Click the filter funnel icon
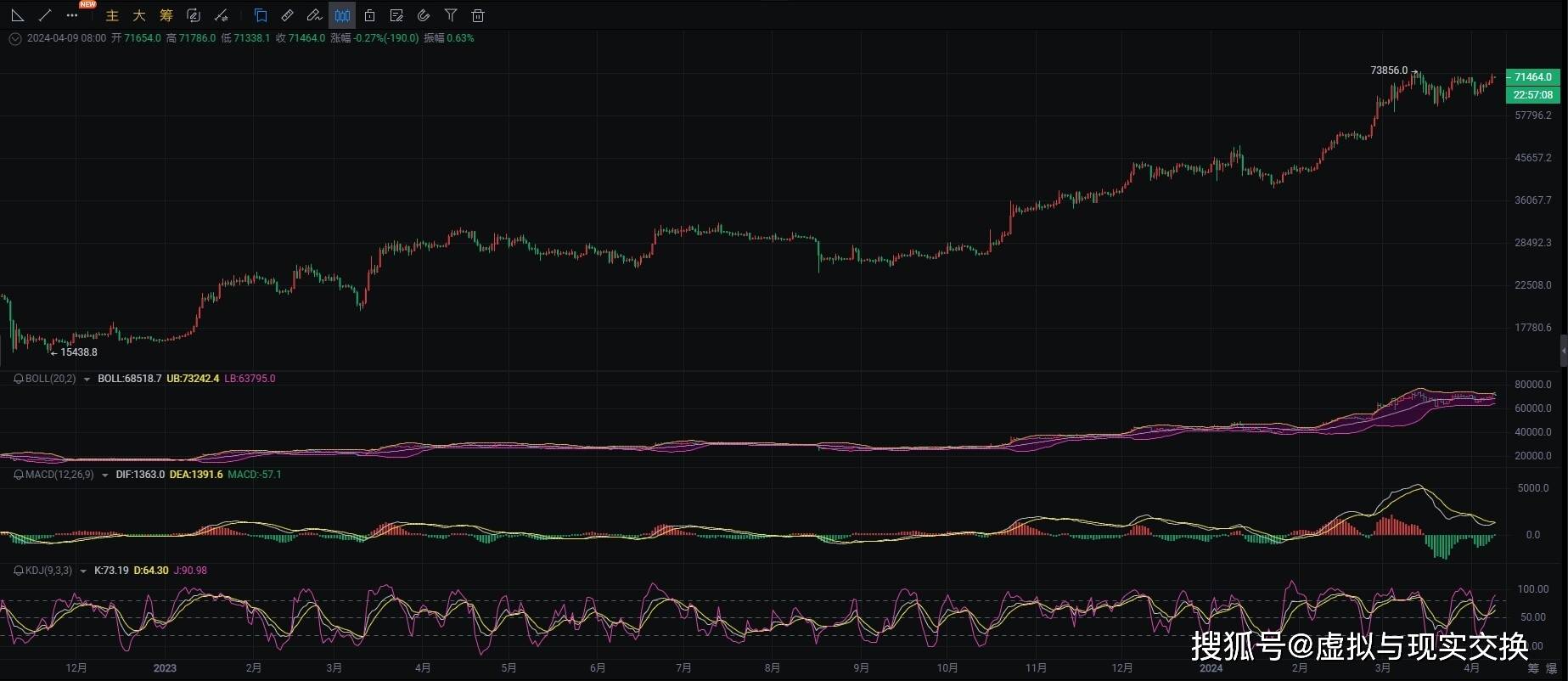The width and height of the screenshot is (1568, 681). [451, 15]
